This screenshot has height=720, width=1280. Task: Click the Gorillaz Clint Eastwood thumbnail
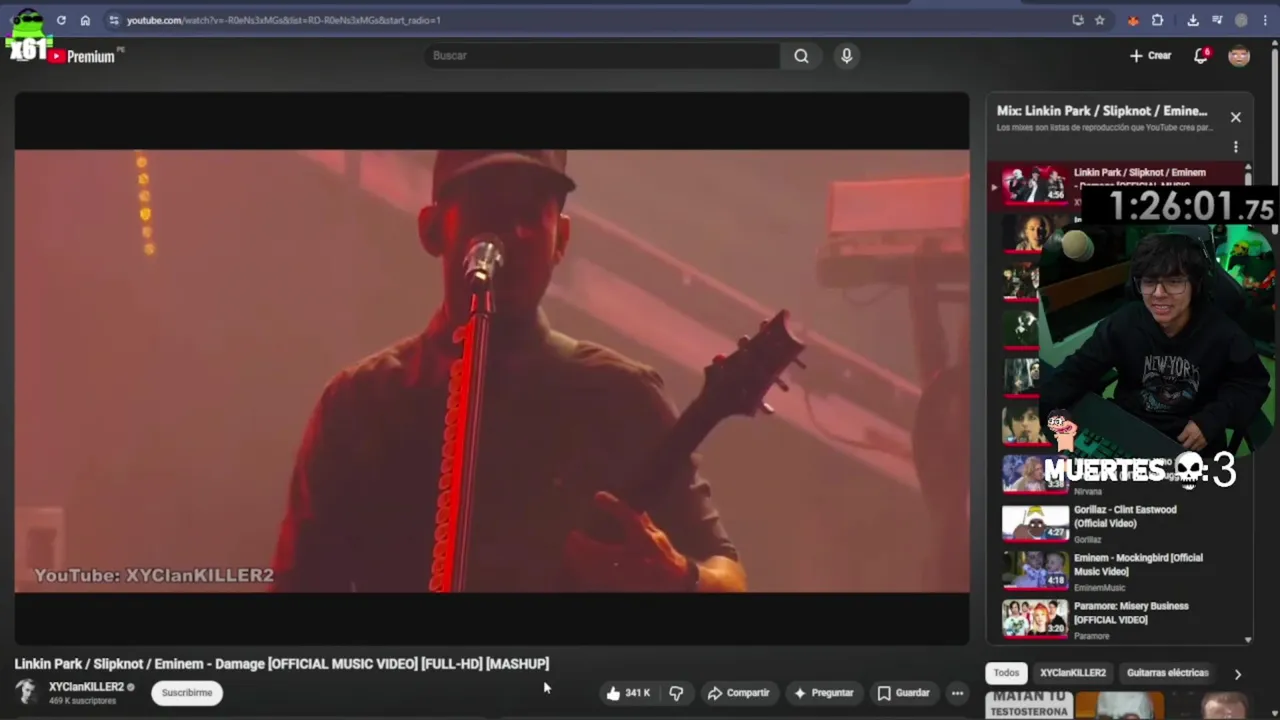(1035, 523)
